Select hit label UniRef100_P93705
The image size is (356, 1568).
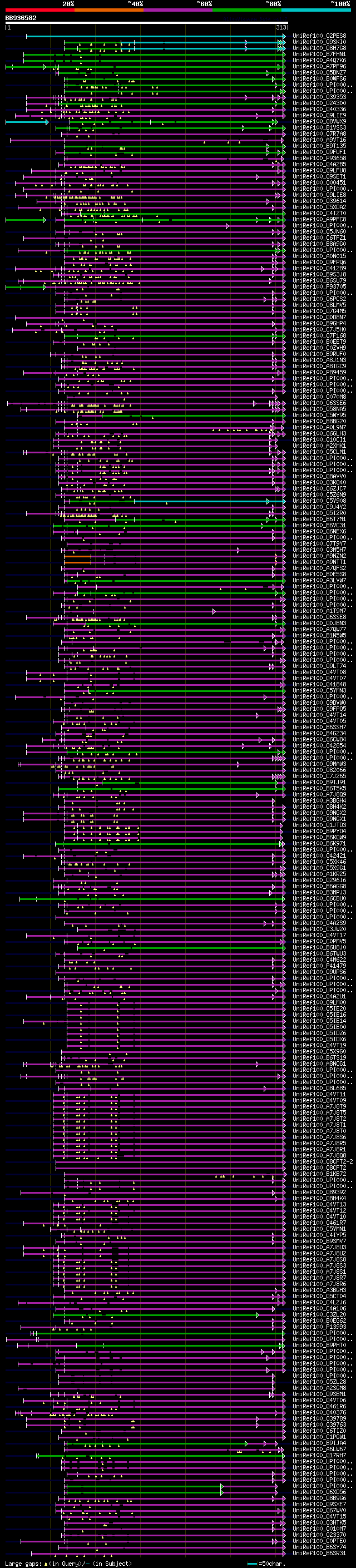[x=319, y=286]
